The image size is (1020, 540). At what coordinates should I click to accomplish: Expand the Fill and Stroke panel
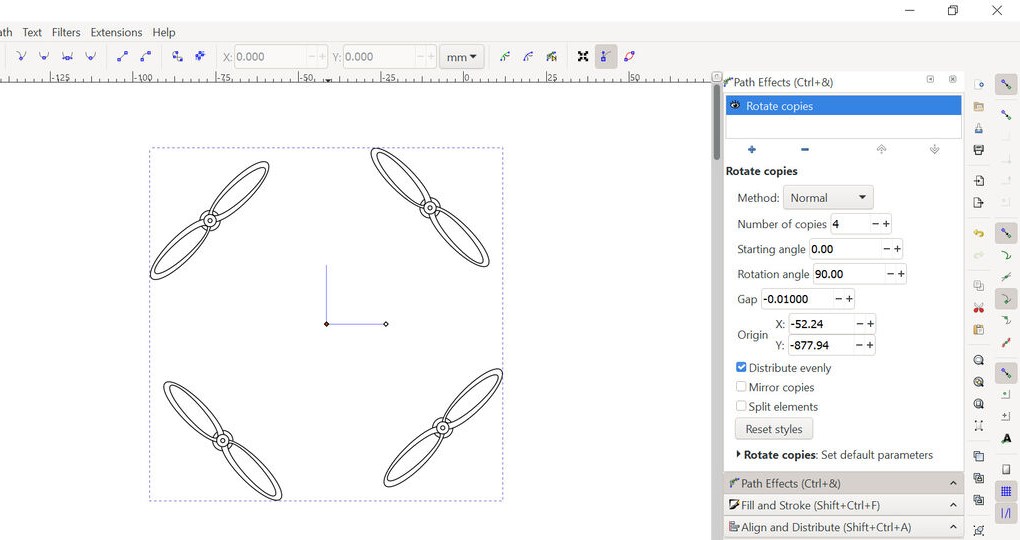(x=953, y=505)
